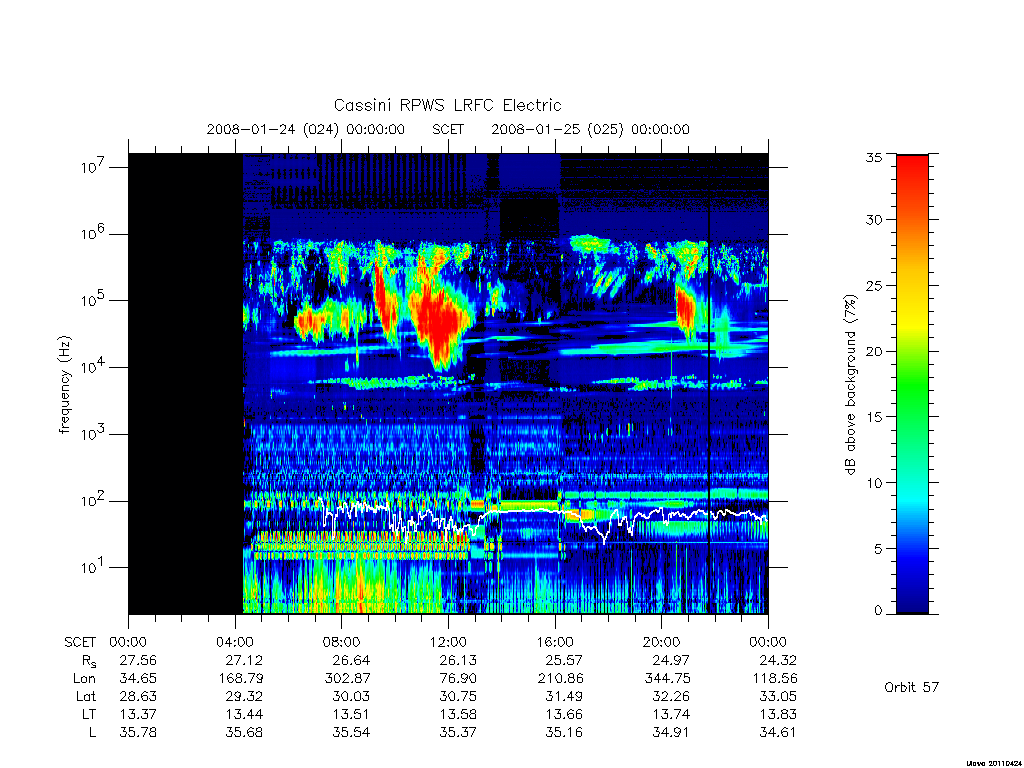Click the "frequency (Hz)" axis label

[64, 385]
